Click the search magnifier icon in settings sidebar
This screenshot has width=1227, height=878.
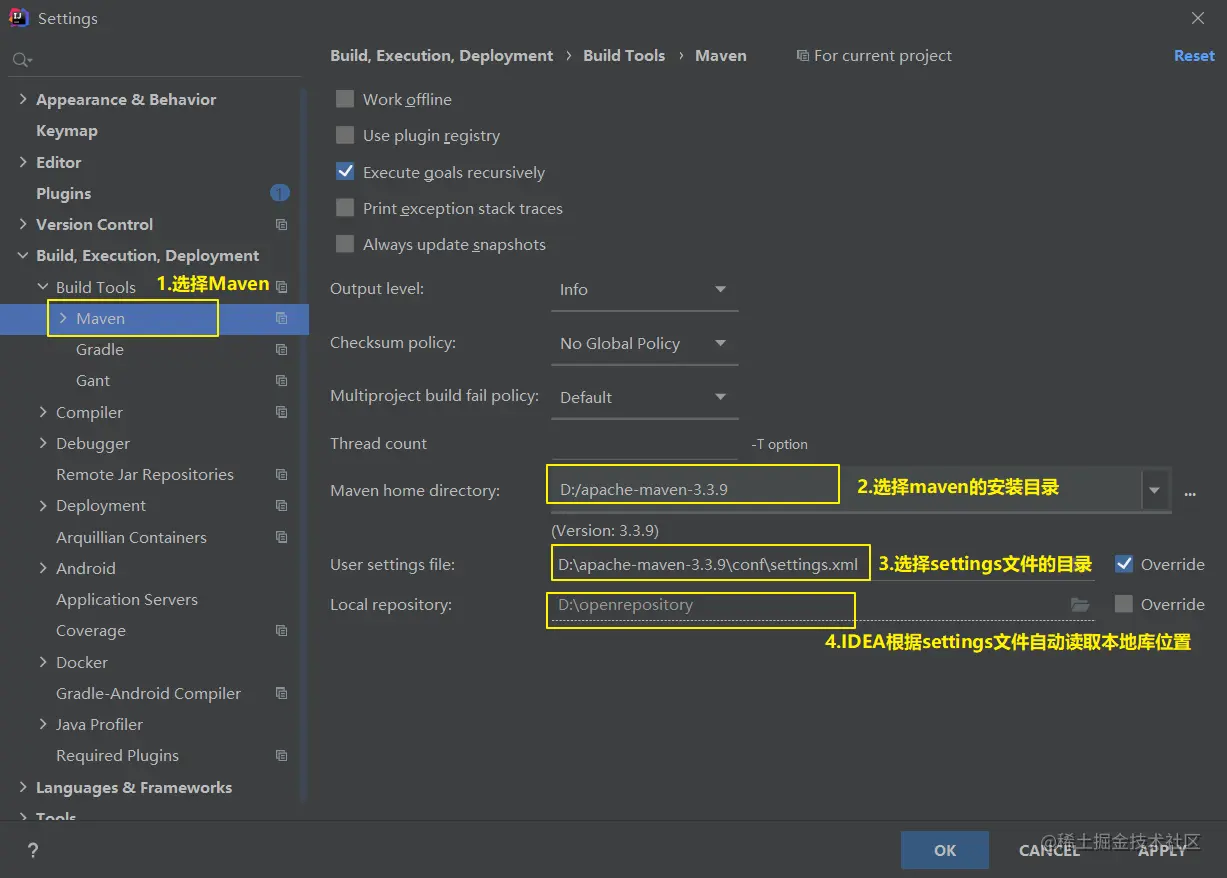point(21,61)
